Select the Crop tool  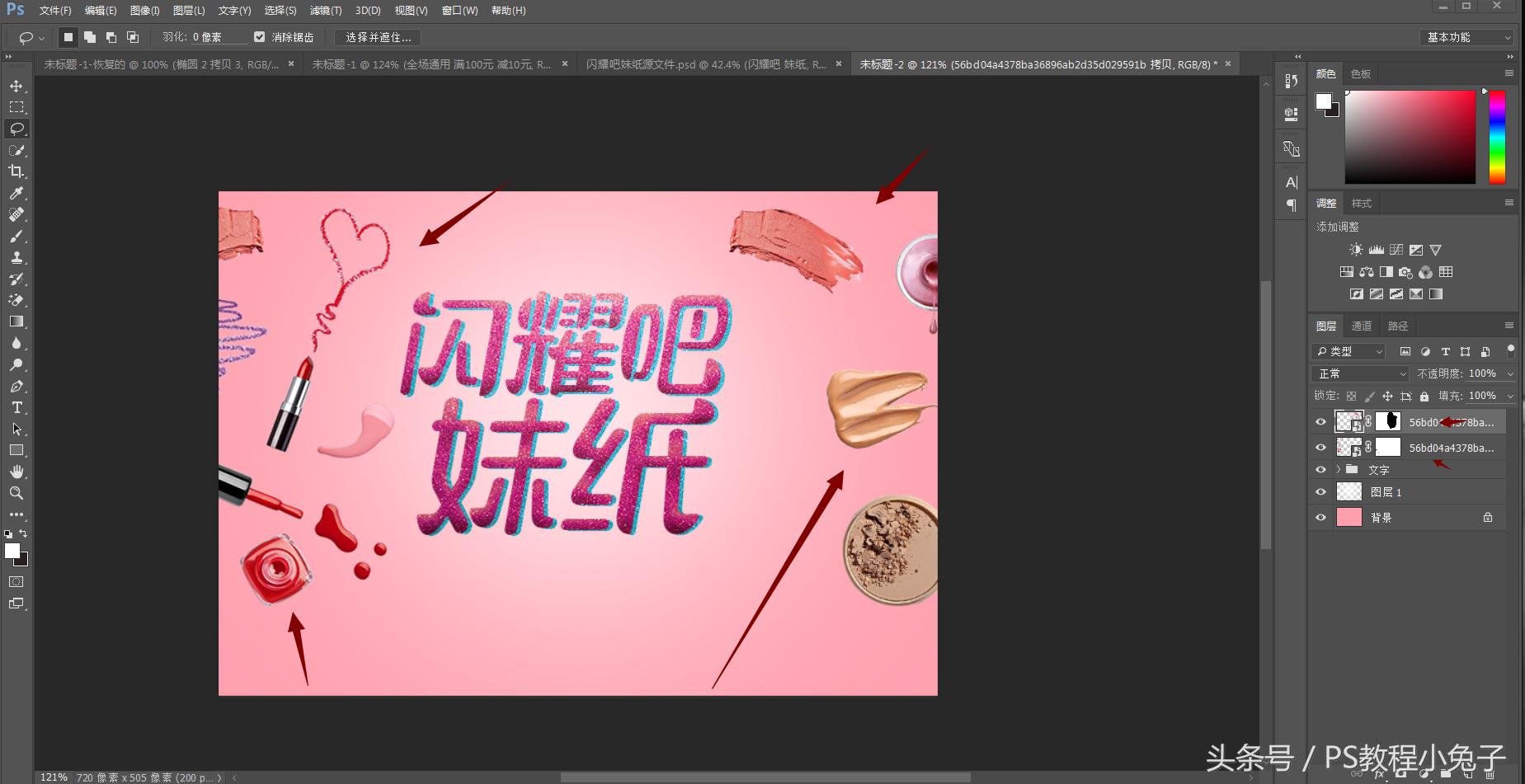[16, 171]
